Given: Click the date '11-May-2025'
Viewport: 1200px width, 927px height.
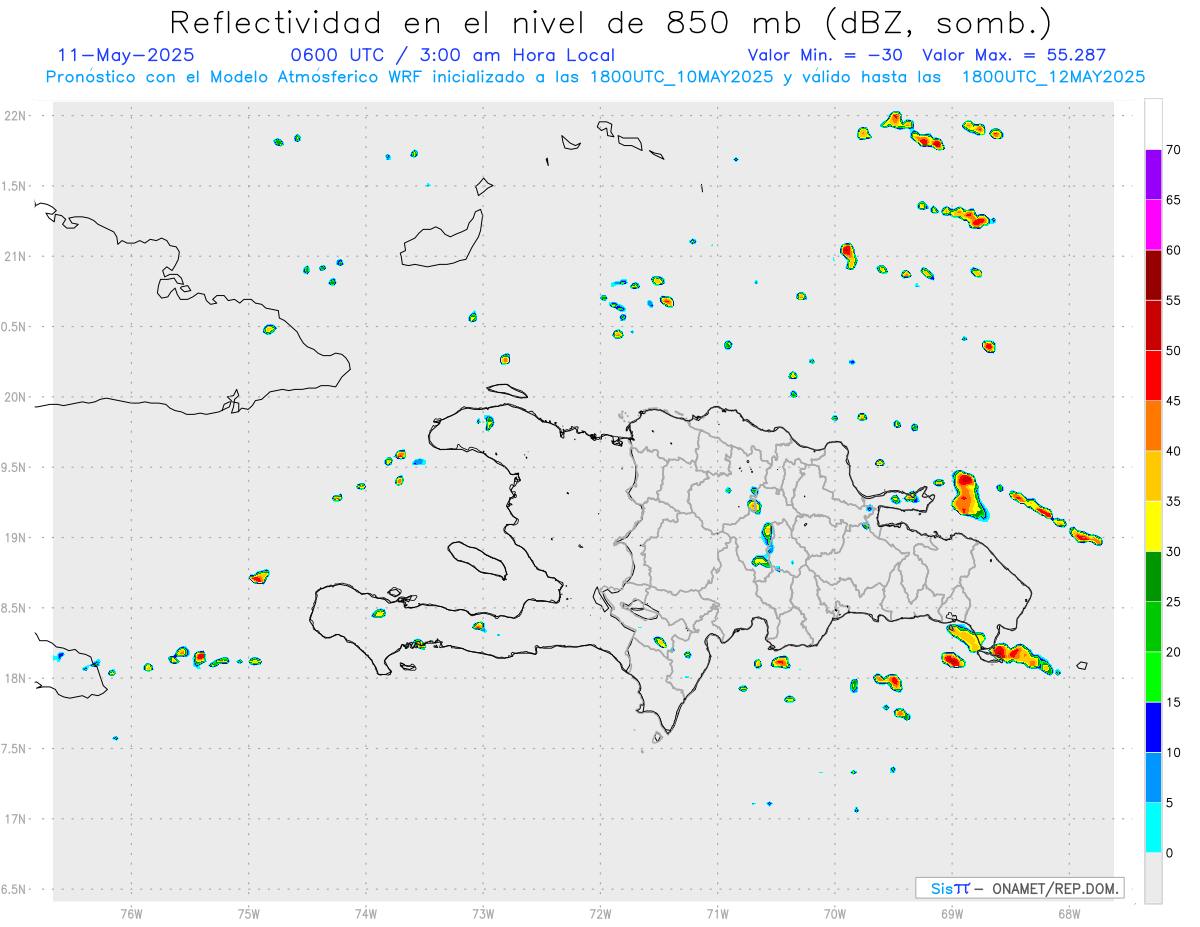Looking at the screenshot, I should 126,55.
